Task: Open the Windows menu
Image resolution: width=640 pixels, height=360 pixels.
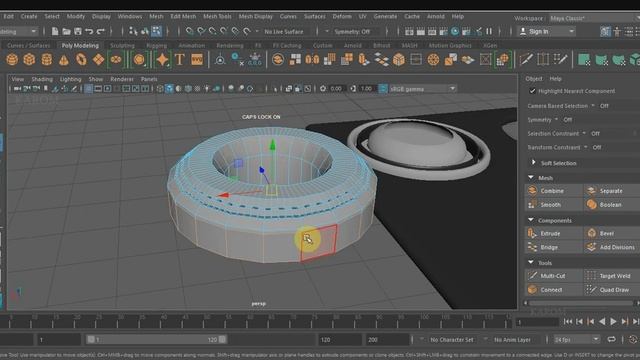Action: click(130, 16)
